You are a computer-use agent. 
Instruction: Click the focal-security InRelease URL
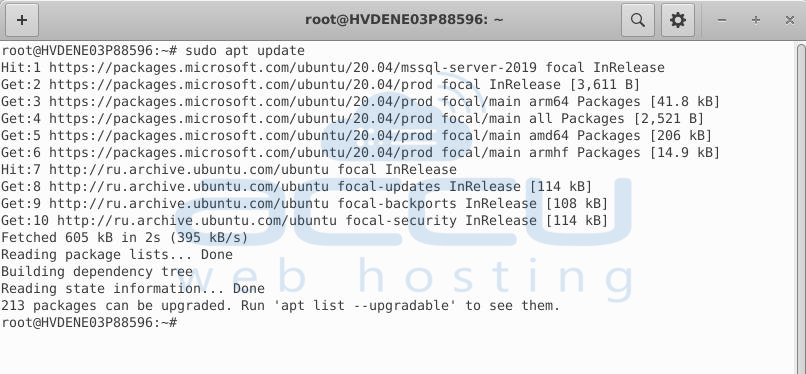click(x=197, y=220)
